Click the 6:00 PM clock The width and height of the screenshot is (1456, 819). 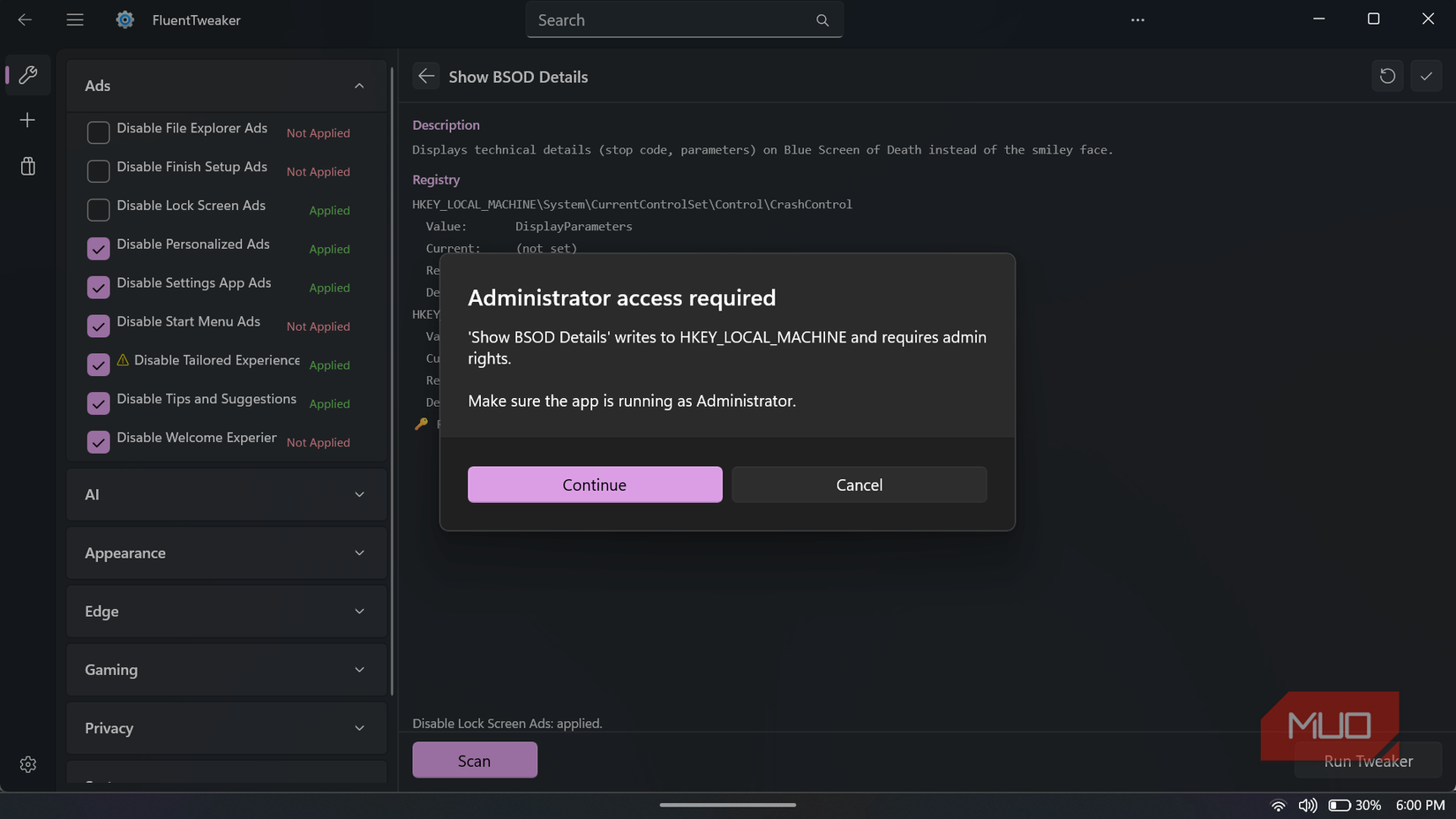point(1420,805)
